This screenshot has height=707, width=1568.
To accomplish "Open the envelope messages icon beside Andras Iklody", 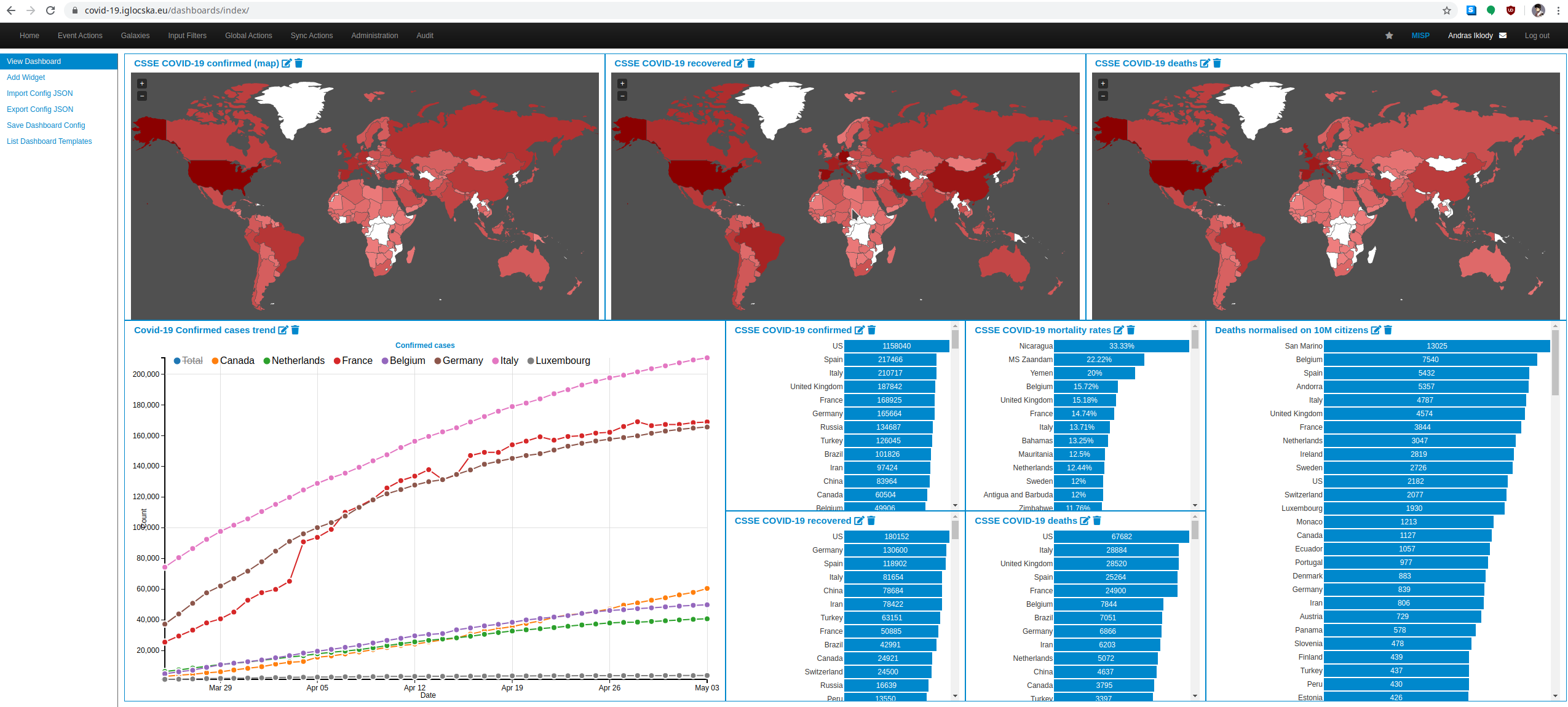I will pos(1503,36).
